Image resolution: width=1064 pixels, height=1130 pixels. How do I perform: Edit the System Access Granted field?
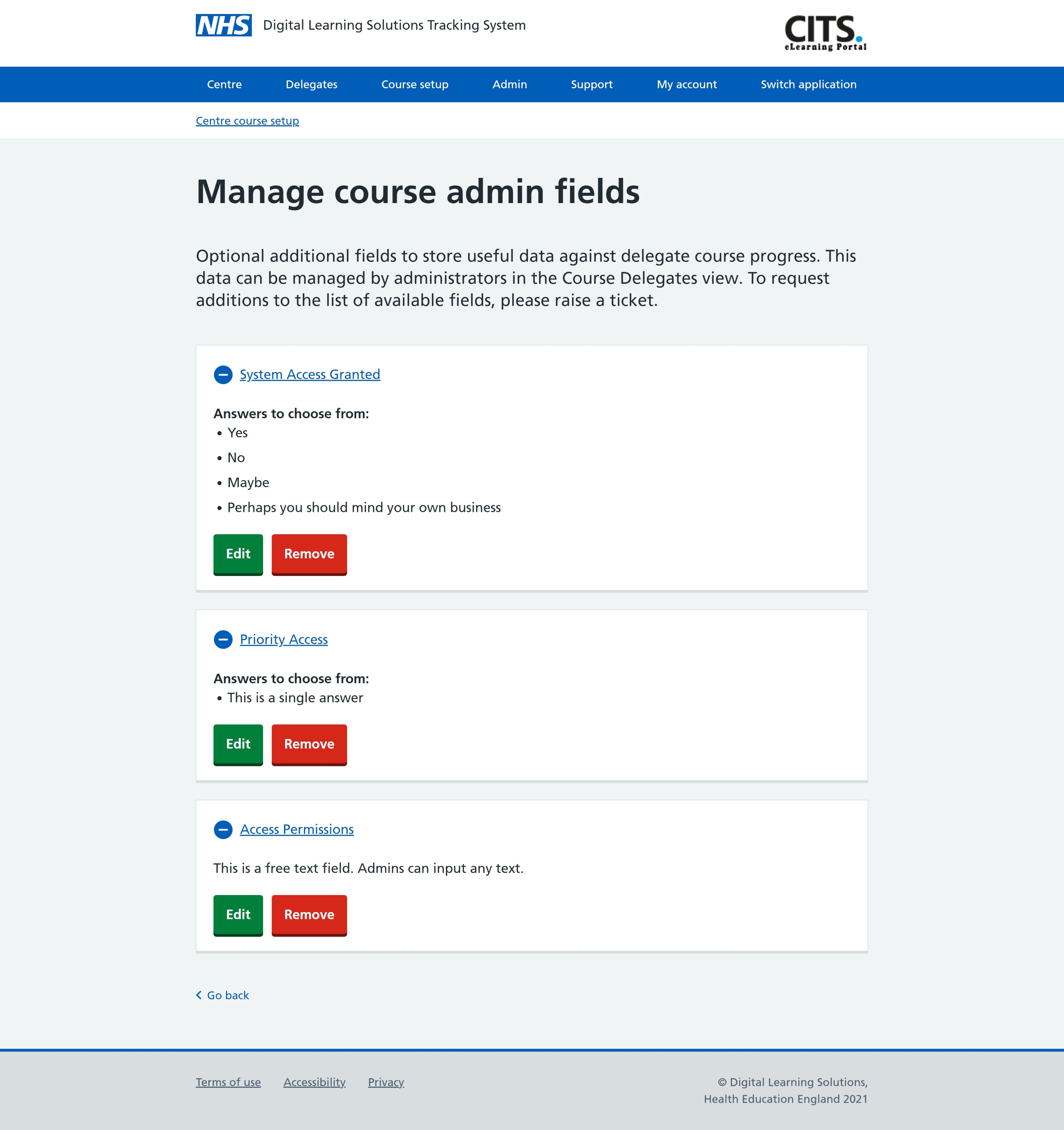pos(238,553)
